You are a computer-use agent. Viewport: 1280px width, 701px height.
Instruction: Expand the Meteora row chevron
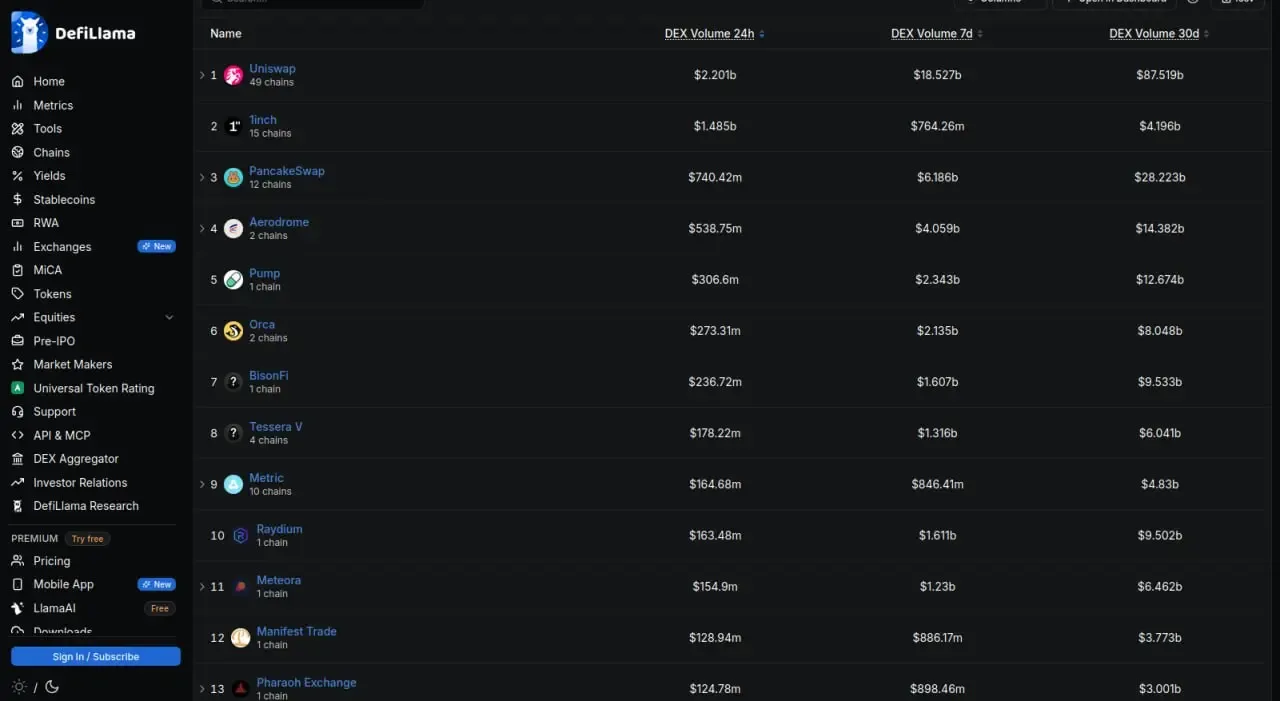click(x=202, y=587)
